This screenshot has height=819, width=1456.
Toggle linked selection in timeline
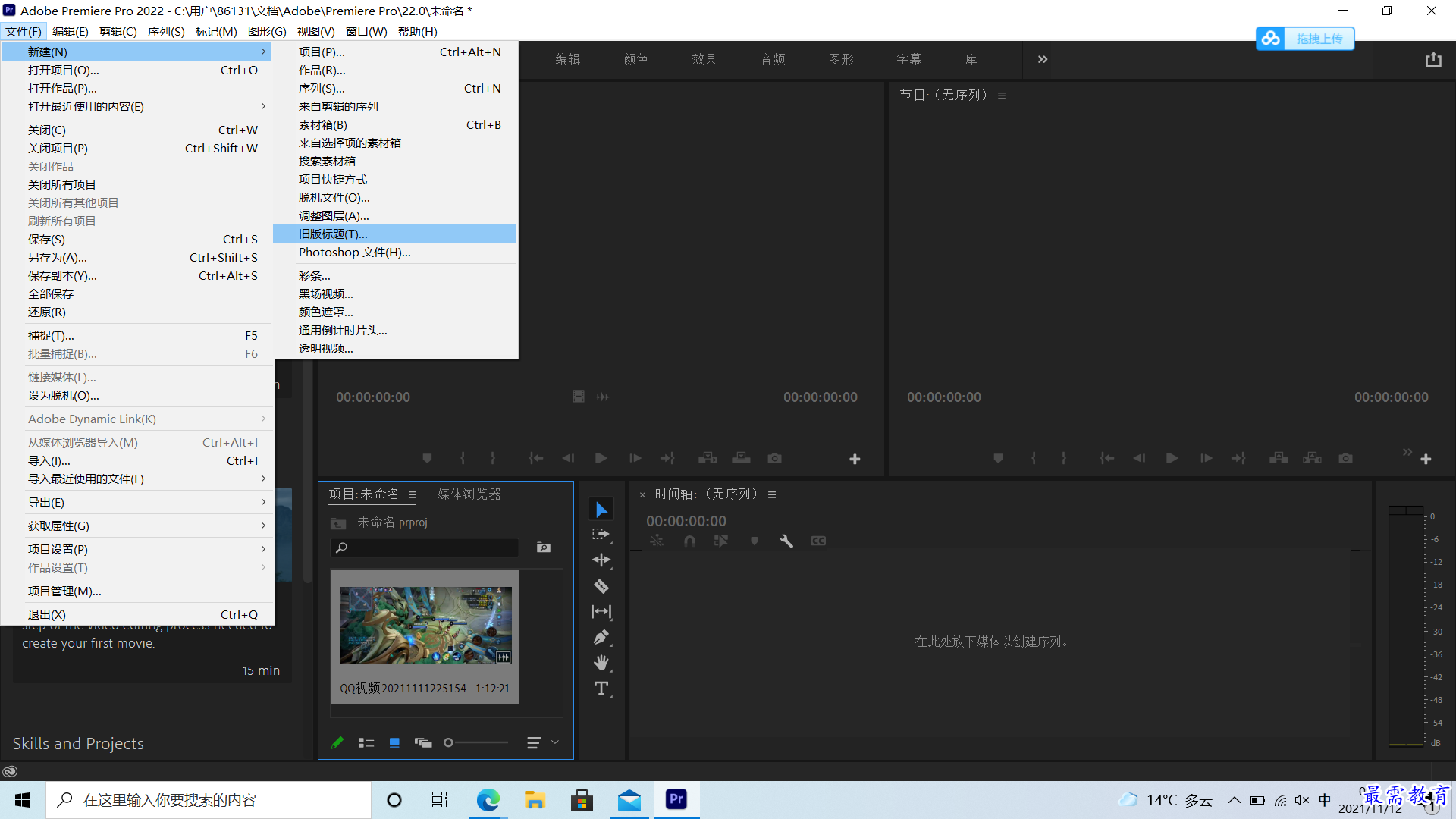click(721, 541)
